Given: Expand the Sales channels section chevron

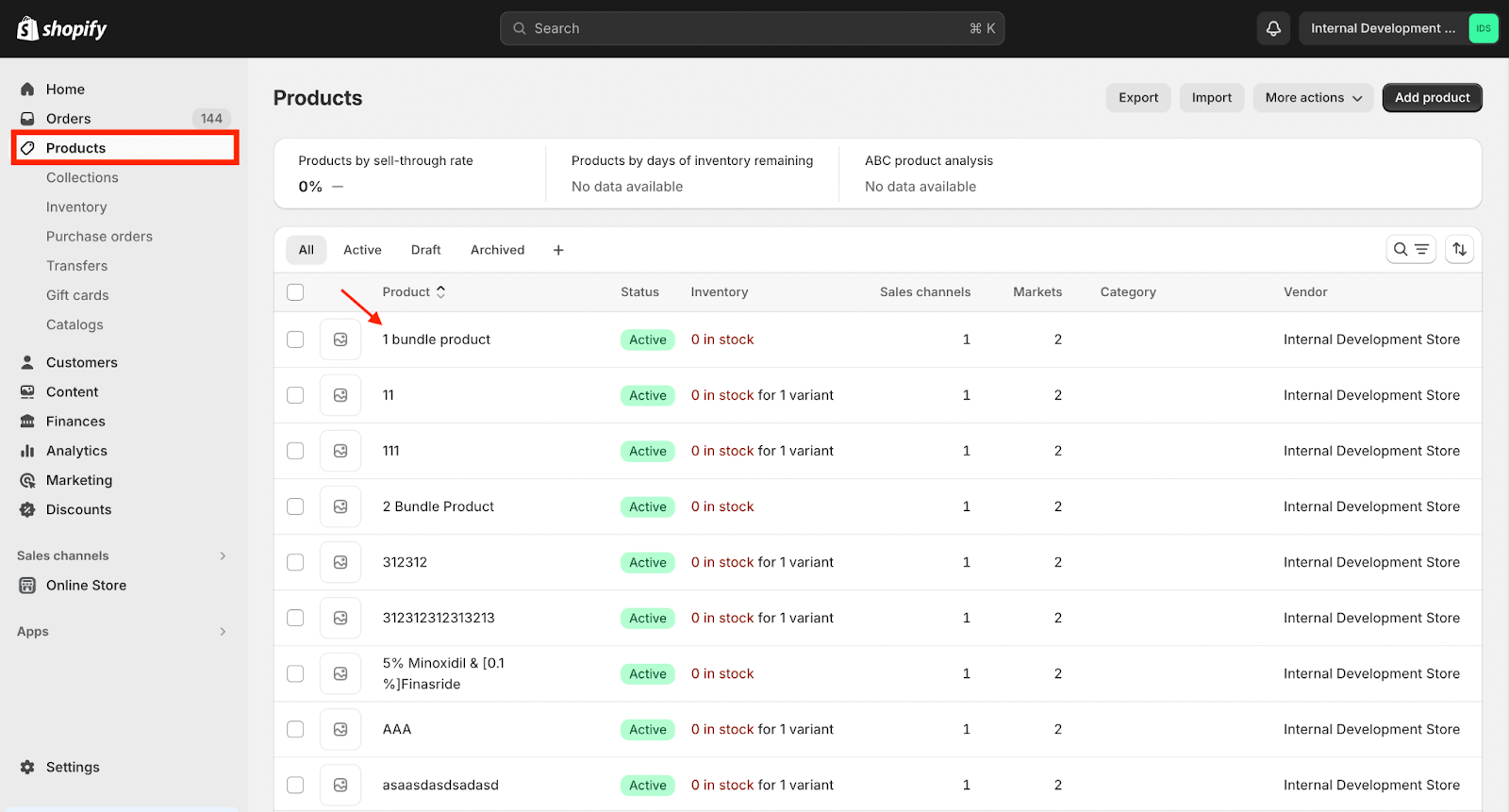Looking at the screenshot, I should point(223,555).
